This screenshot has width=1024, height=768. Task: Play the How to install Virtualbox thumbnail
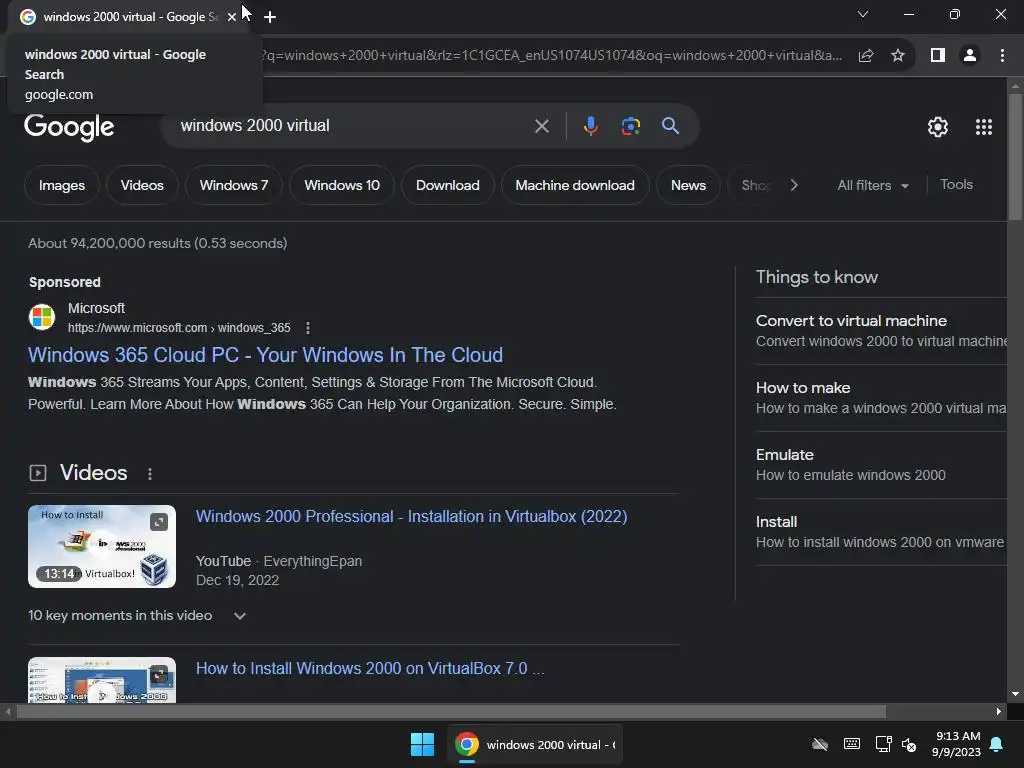point(102,547)
